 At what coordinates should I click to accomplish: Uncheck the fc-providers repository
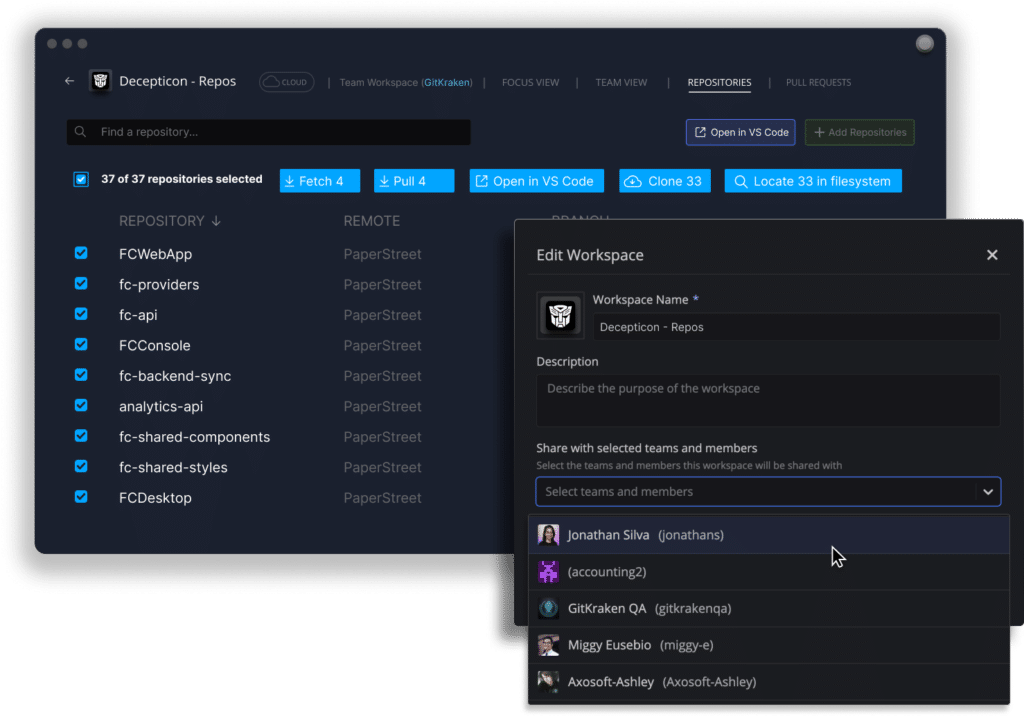[x=81, y=284]
